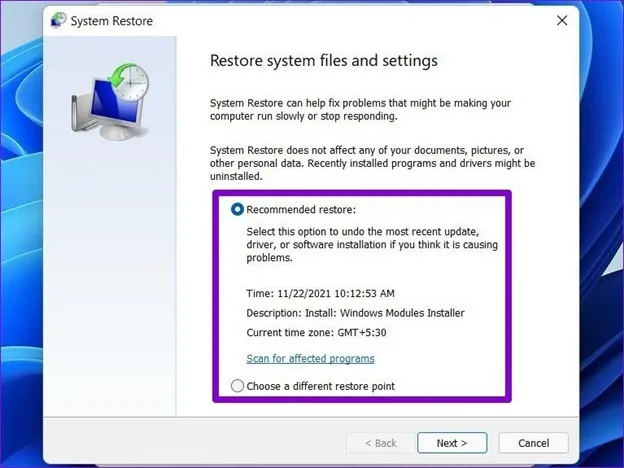The width and height of the screenshot is (624, 468).
Task: Click the empty blue side panel below illustration
Action: pos(110,300)
